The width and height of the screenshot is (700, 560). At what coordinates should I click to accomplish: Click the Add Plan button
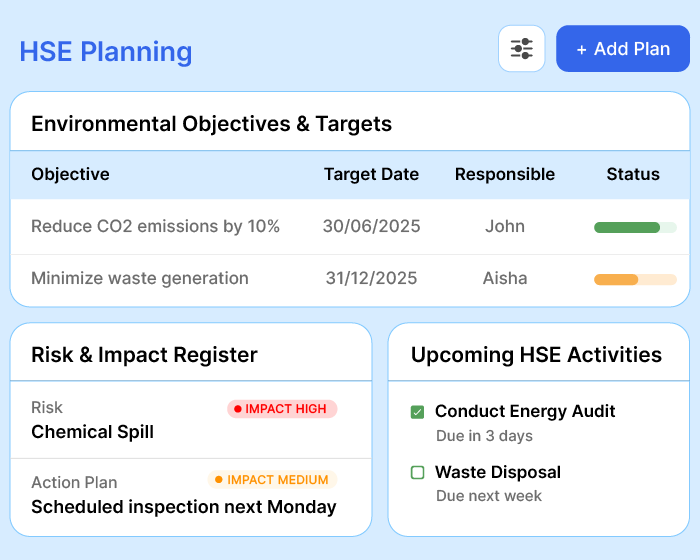pyautogui.click(x=623, y=49)
